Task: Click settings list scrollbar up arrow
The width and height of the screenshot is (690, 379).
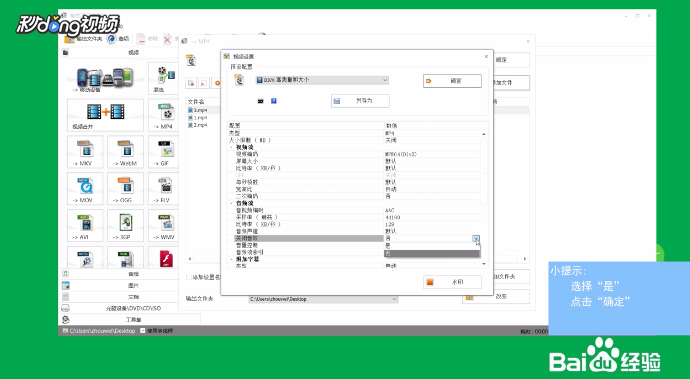Action: pyautogui.click(x=484, y=134)
